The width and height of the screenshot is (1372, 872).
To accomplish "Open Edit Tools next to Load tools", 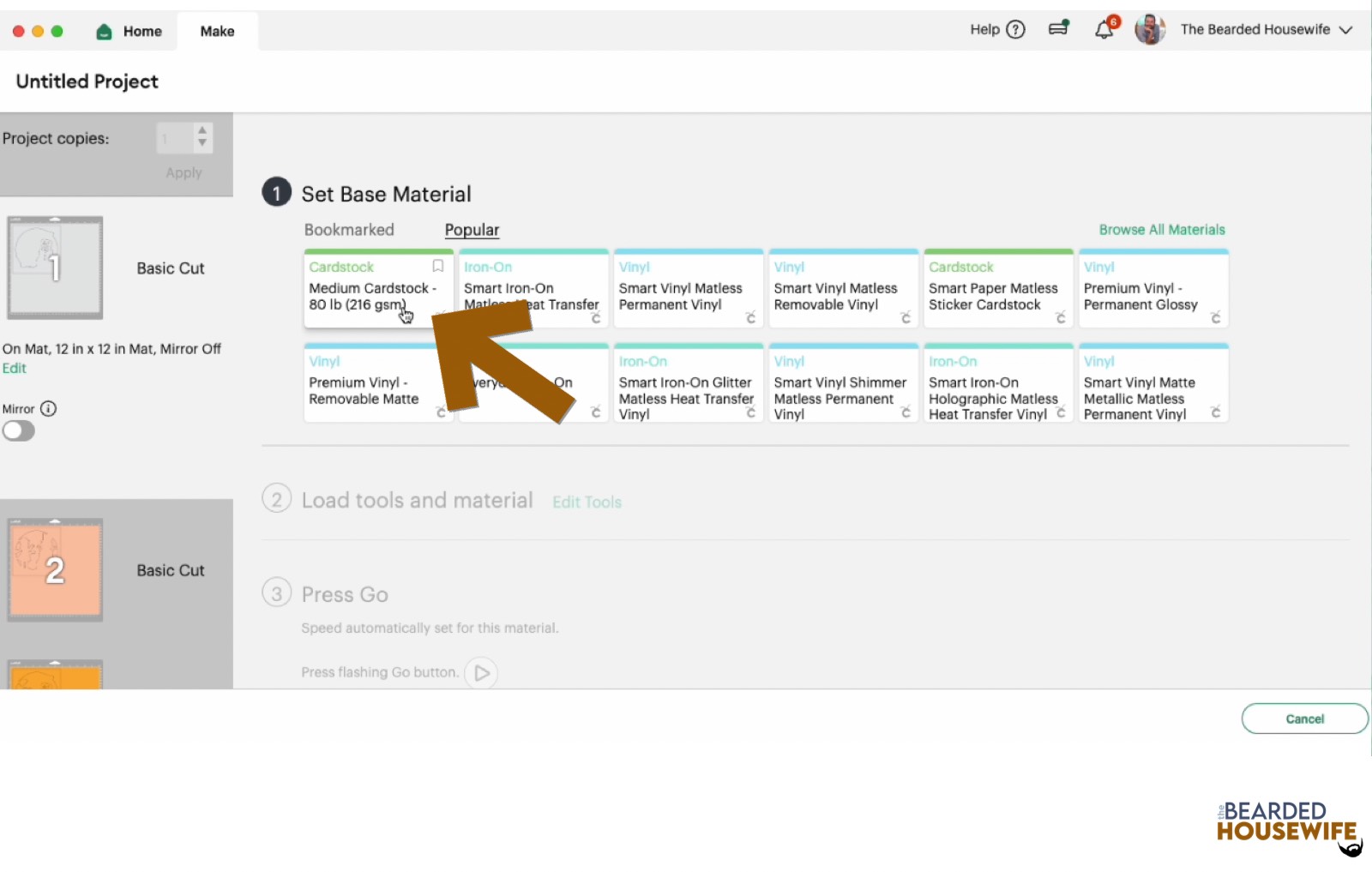I will tap(587, 502).
